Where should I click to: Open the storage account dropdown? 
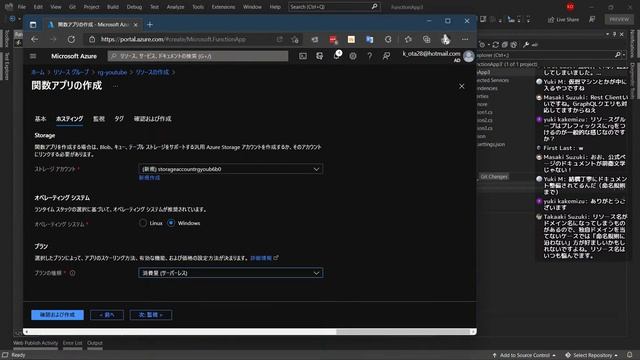coord(231,169)
